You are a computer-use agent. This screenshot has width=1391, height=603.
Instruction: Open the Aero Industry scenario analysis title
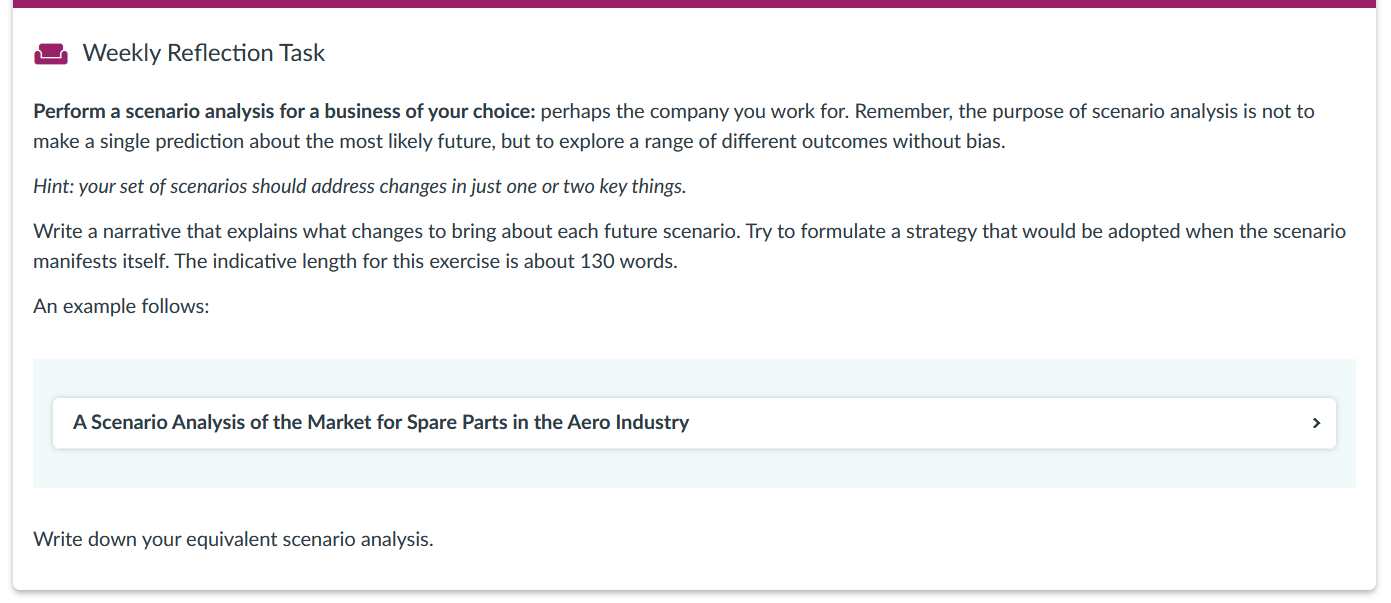point(381,423)
